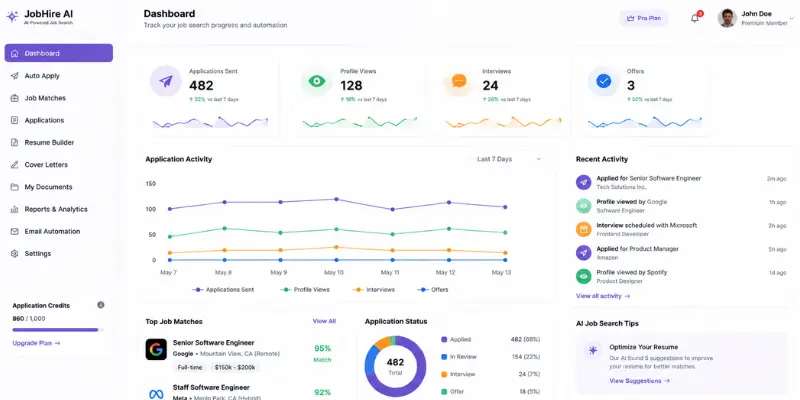Click the Reports & Analytics chart icon
The width and height of the screenshot is (800, 400).
14,209
